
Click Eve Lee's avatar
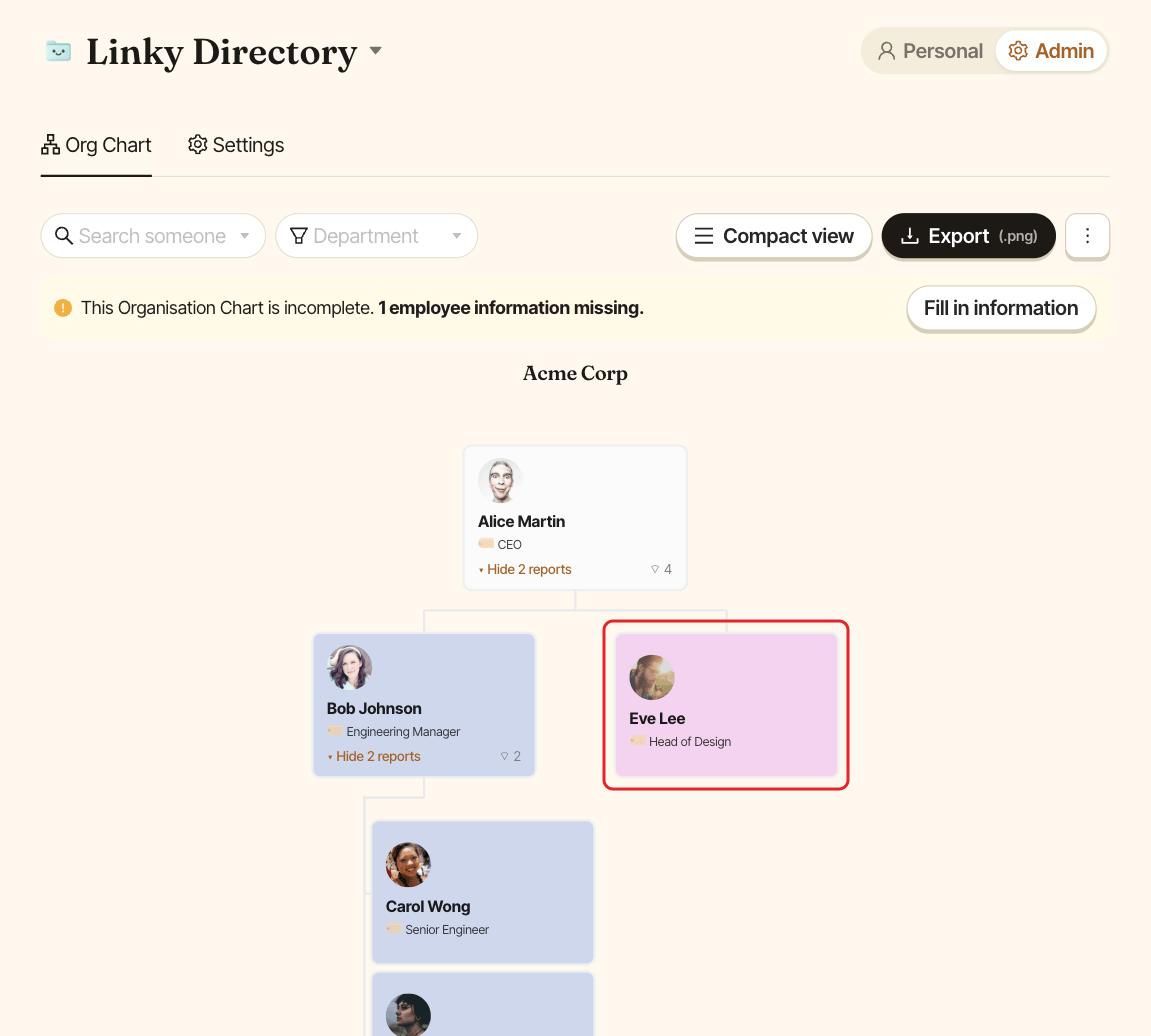(x=652, y=678)
